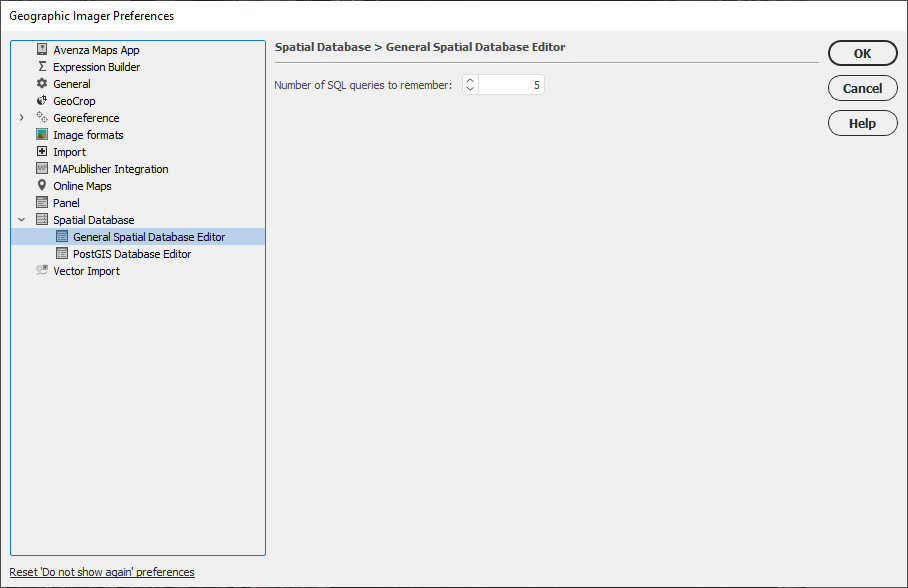Click the PostGIS Database Editor icon
908x588 pixels.
[61, 253]
